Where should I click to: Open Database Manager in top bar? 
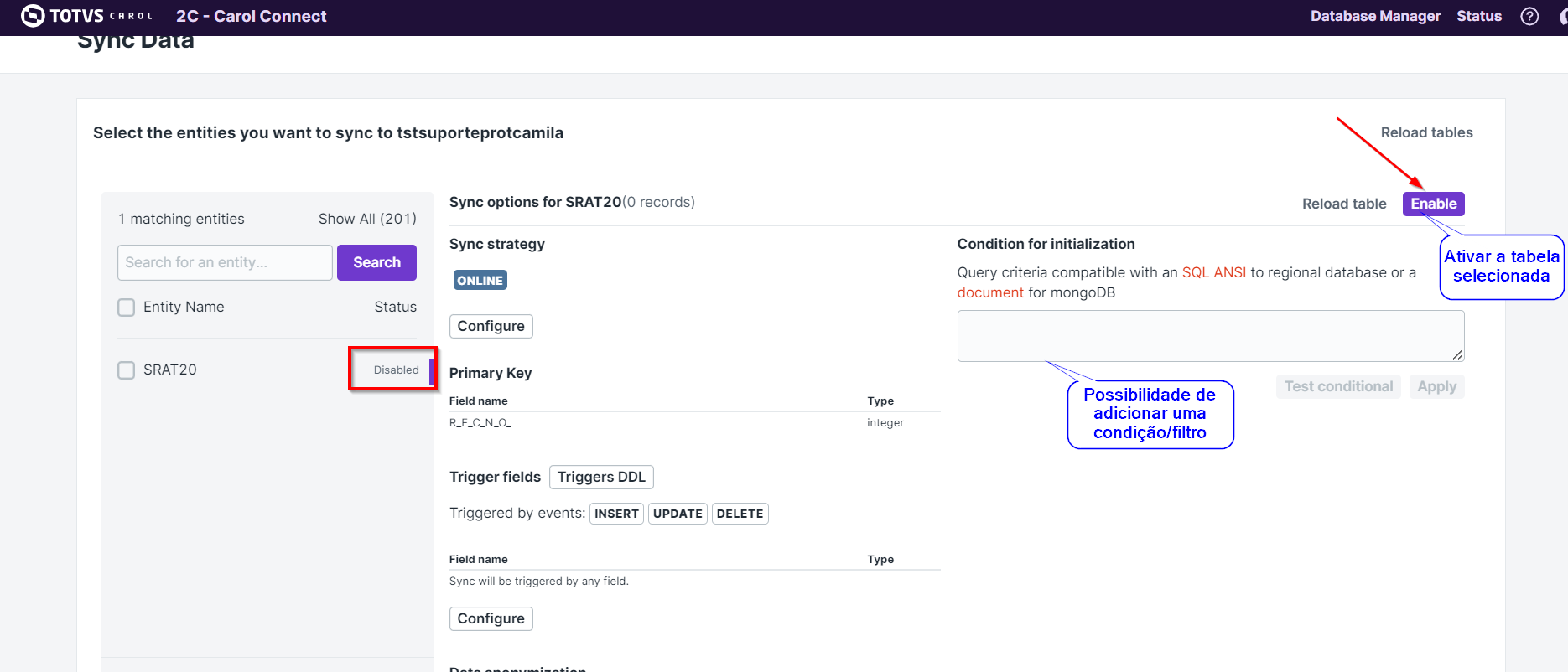pos(1374,16)
